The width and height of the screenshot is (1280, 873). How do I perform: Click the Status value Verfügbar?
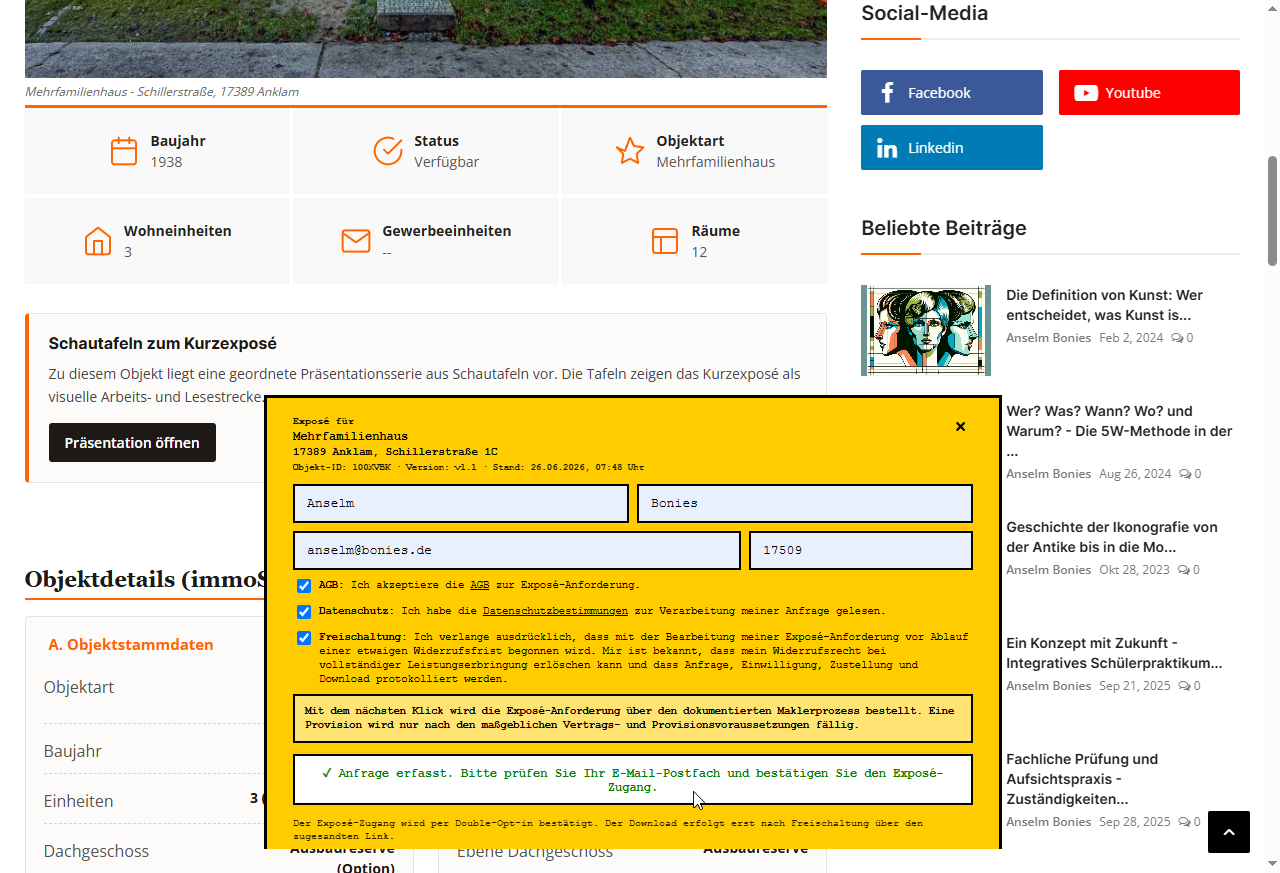[x=446, y=162]
